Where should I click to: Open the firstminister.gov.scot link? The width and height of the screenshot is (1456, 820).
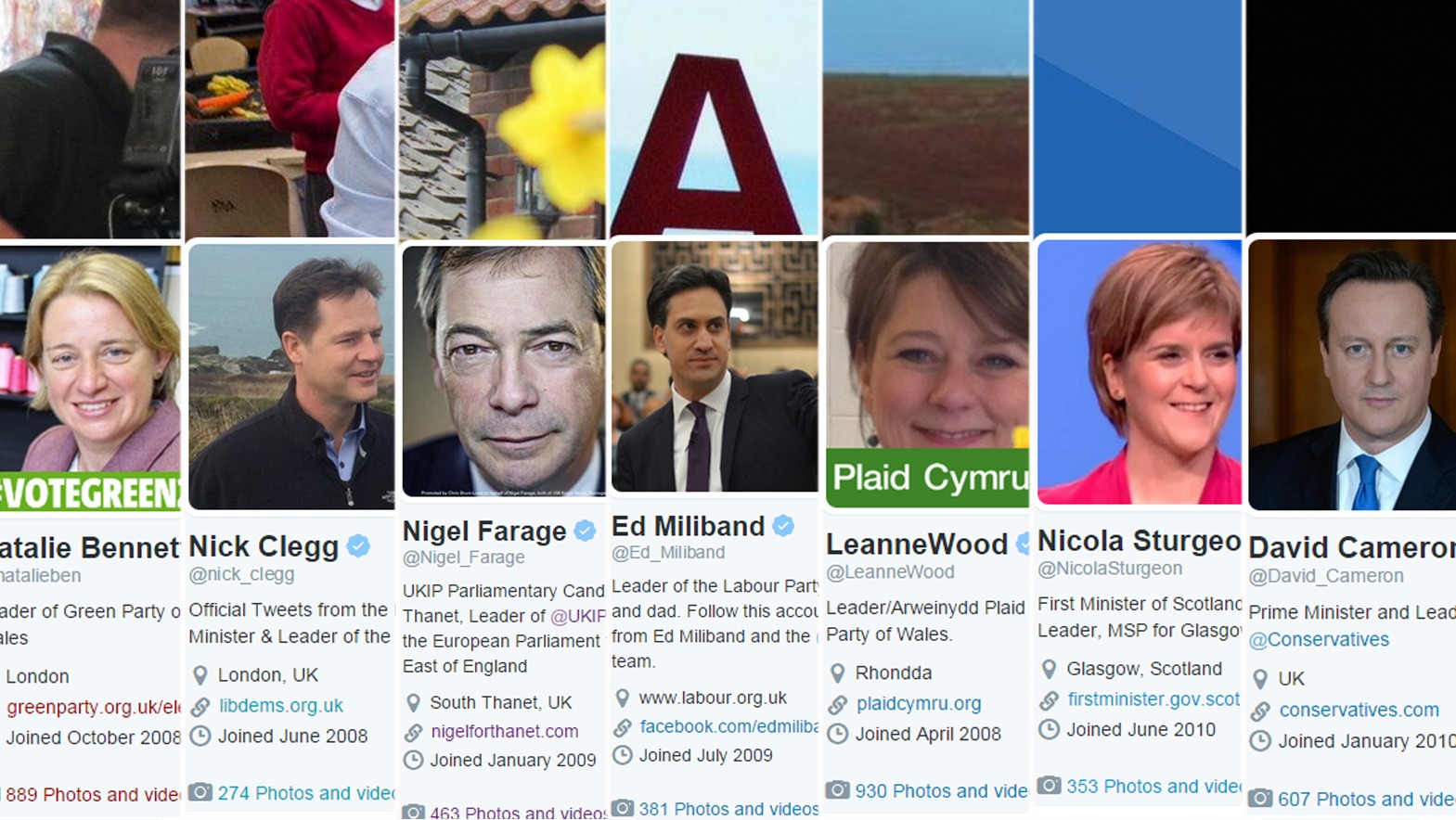[x=1153, y=699]
